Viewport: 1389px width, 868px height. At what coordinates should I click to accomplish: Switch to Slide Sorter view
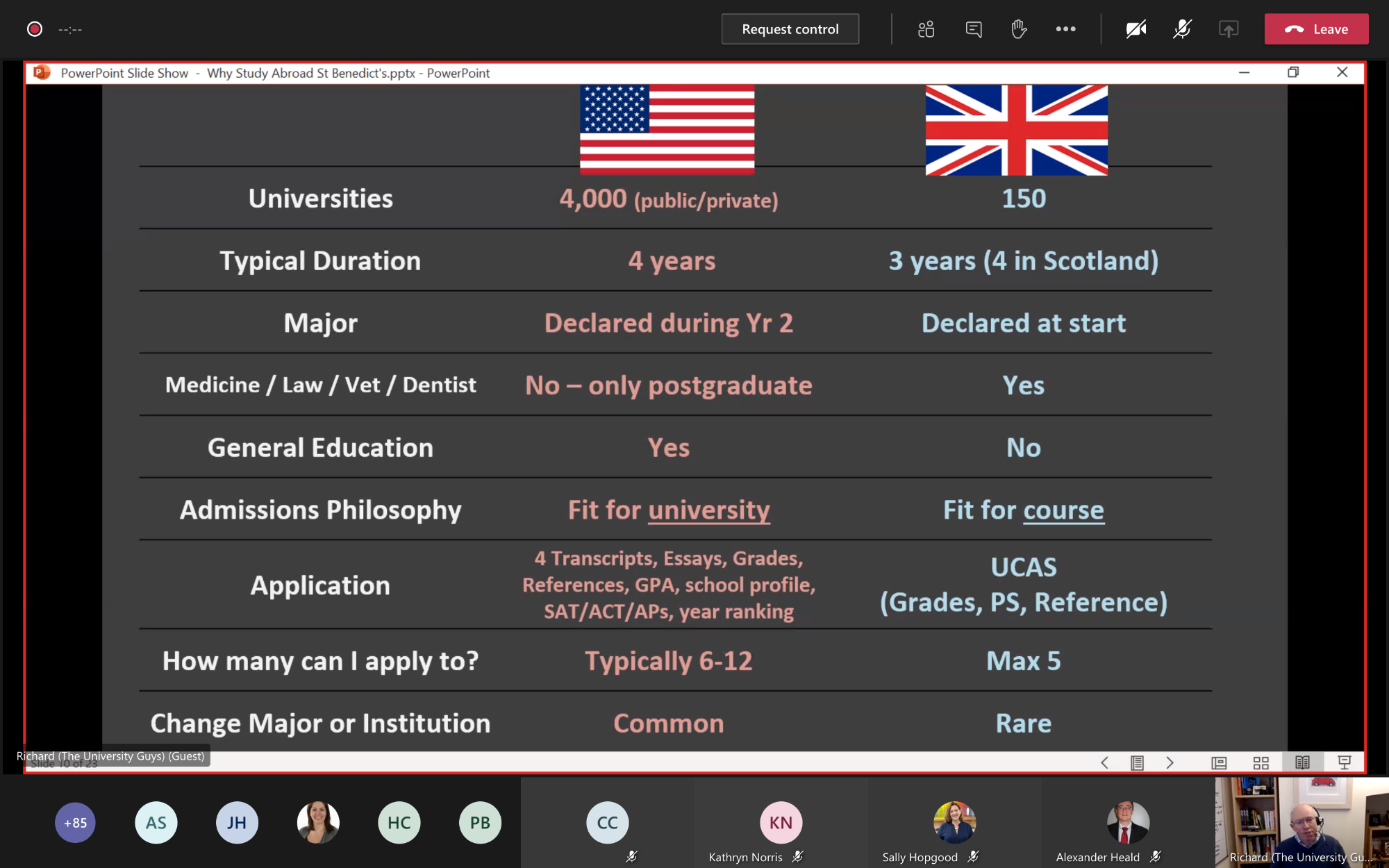[x=1261, y=762]
